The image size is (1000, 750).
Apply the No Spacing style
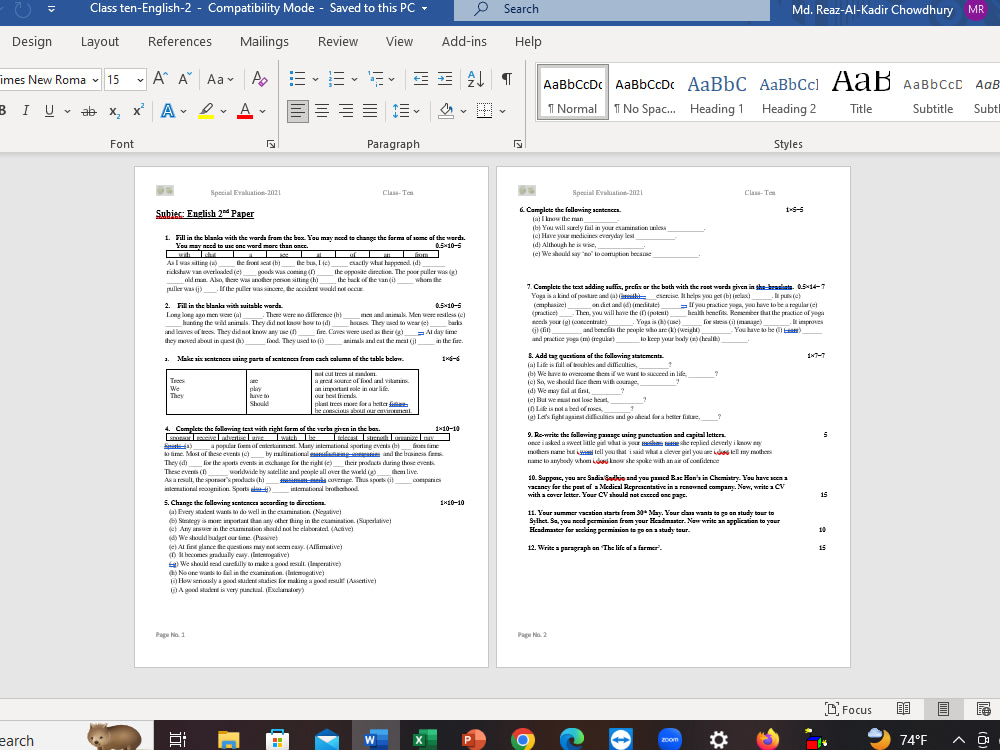tap(645, 93)
